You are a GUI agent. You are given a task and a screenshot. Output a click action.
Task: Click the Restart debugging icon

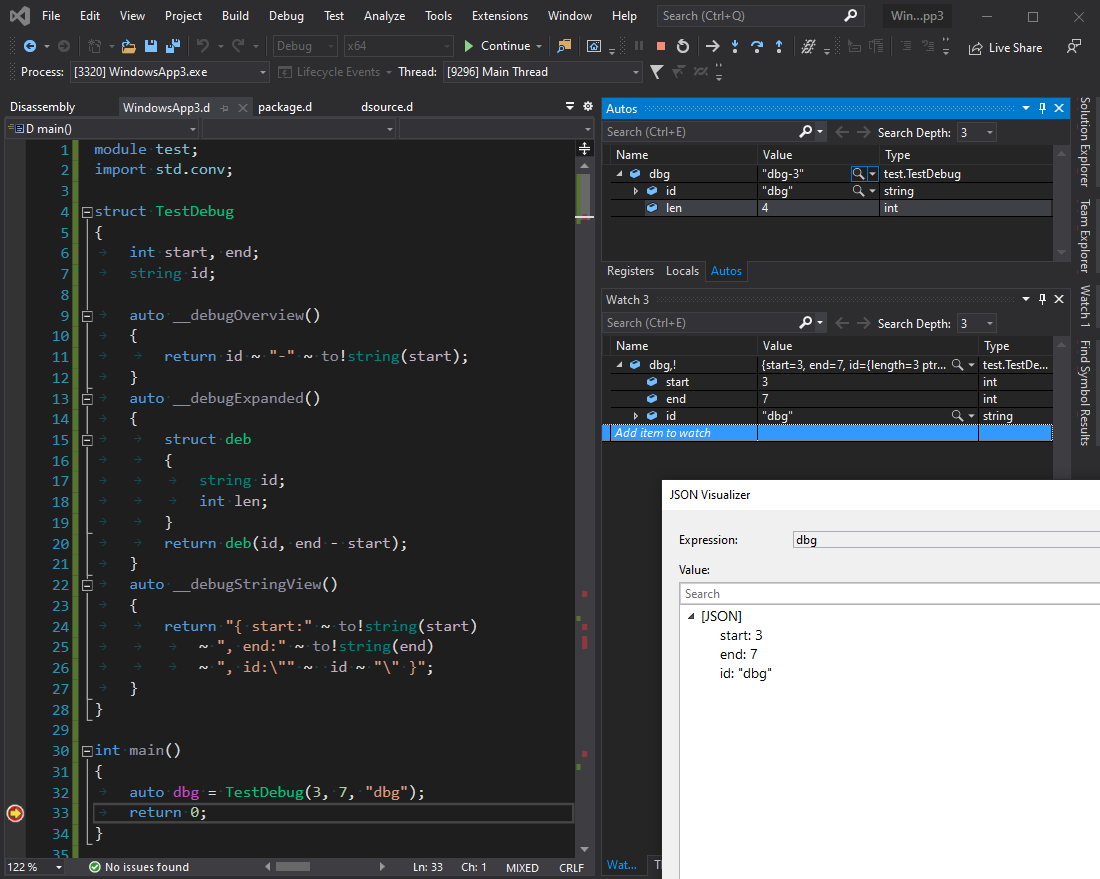683,46
